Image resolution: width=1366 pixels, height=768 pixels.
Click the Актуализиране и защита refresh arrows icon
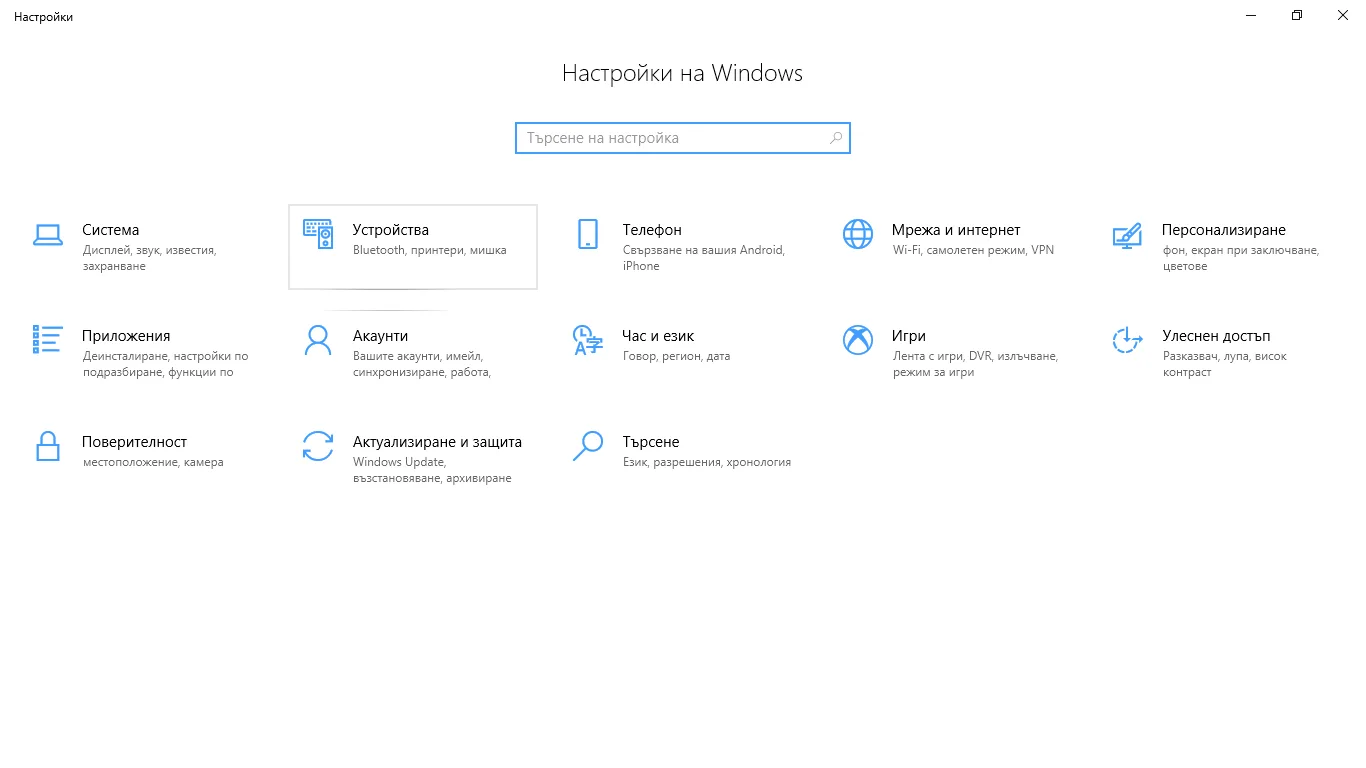click(x=318, y=446)
